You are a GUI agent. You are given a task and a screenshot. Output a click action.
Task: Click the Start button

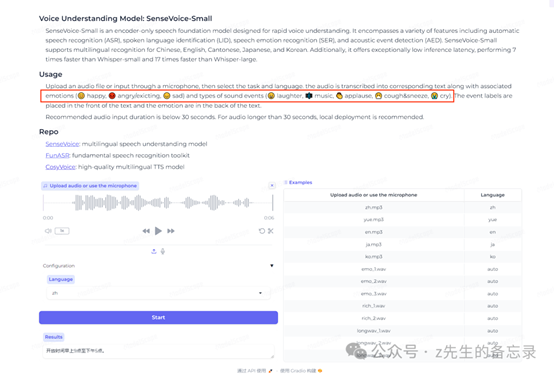(x=158, y=317)
